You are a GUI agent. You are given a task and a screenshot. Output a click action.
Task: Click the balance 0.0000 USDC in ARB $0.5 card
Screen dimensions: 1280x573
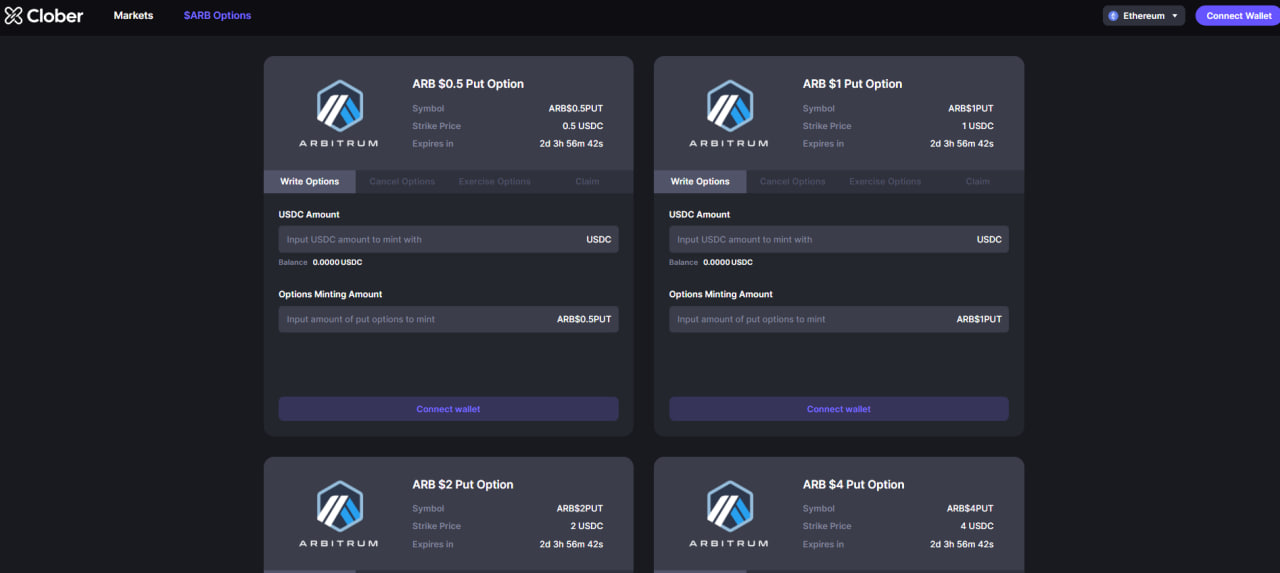[x=337, y=262]
